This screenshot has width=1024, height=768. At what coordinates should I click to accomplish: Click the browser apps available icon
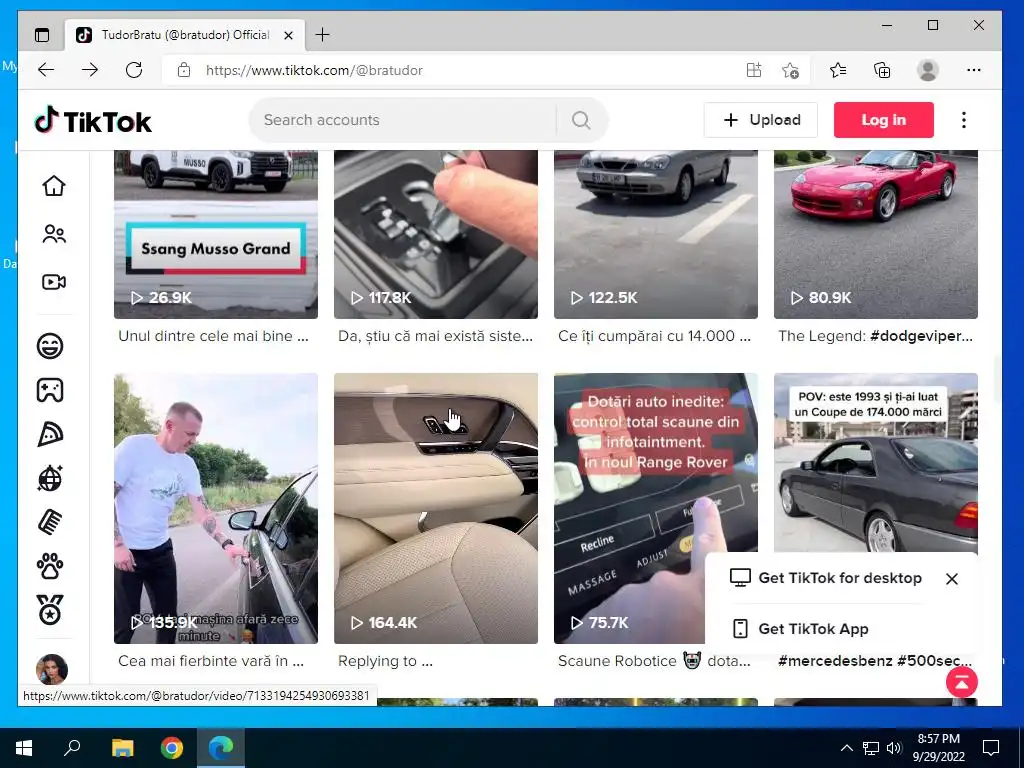point(754,70)
